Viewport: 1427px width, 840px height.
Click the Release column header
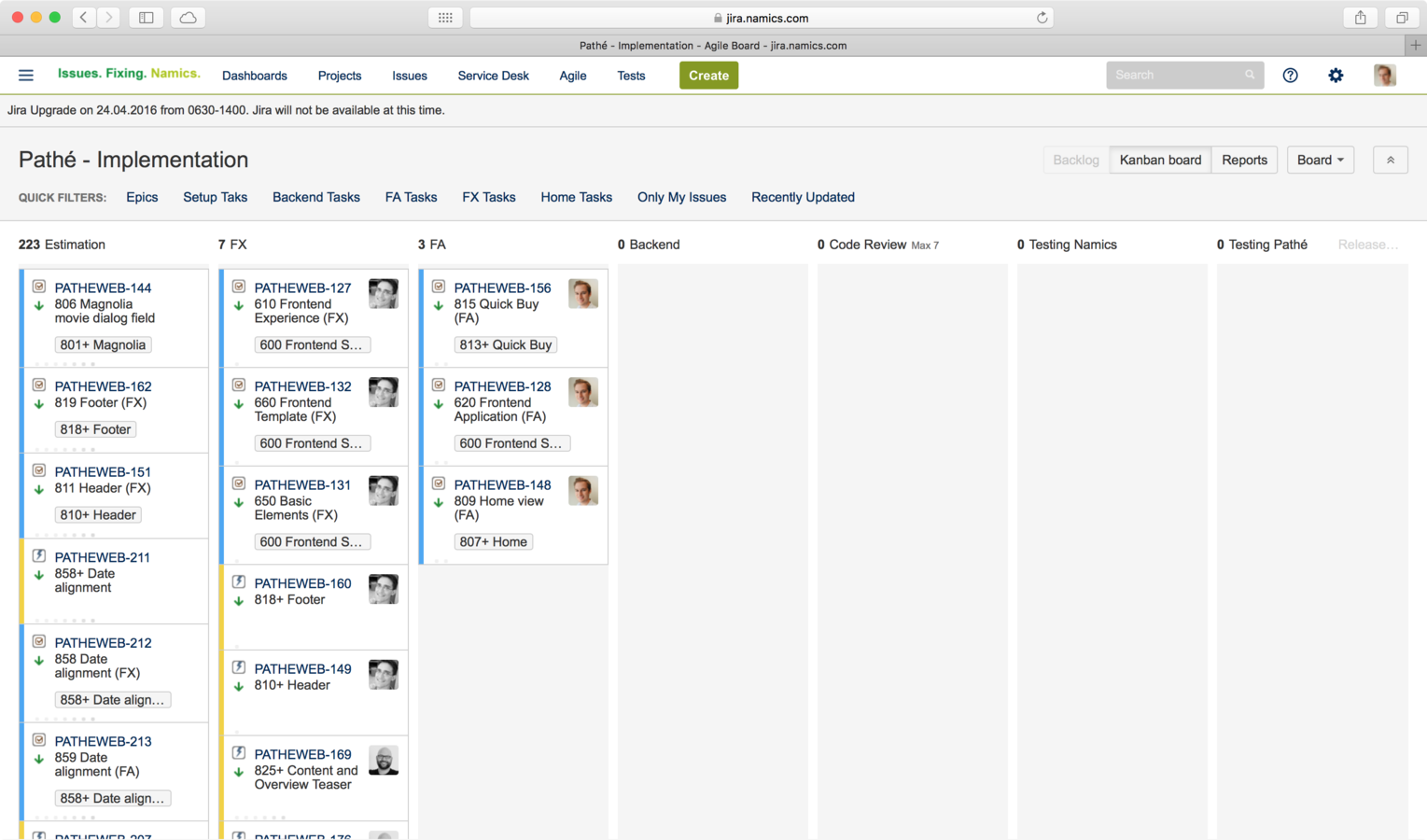pos(1367,245)
